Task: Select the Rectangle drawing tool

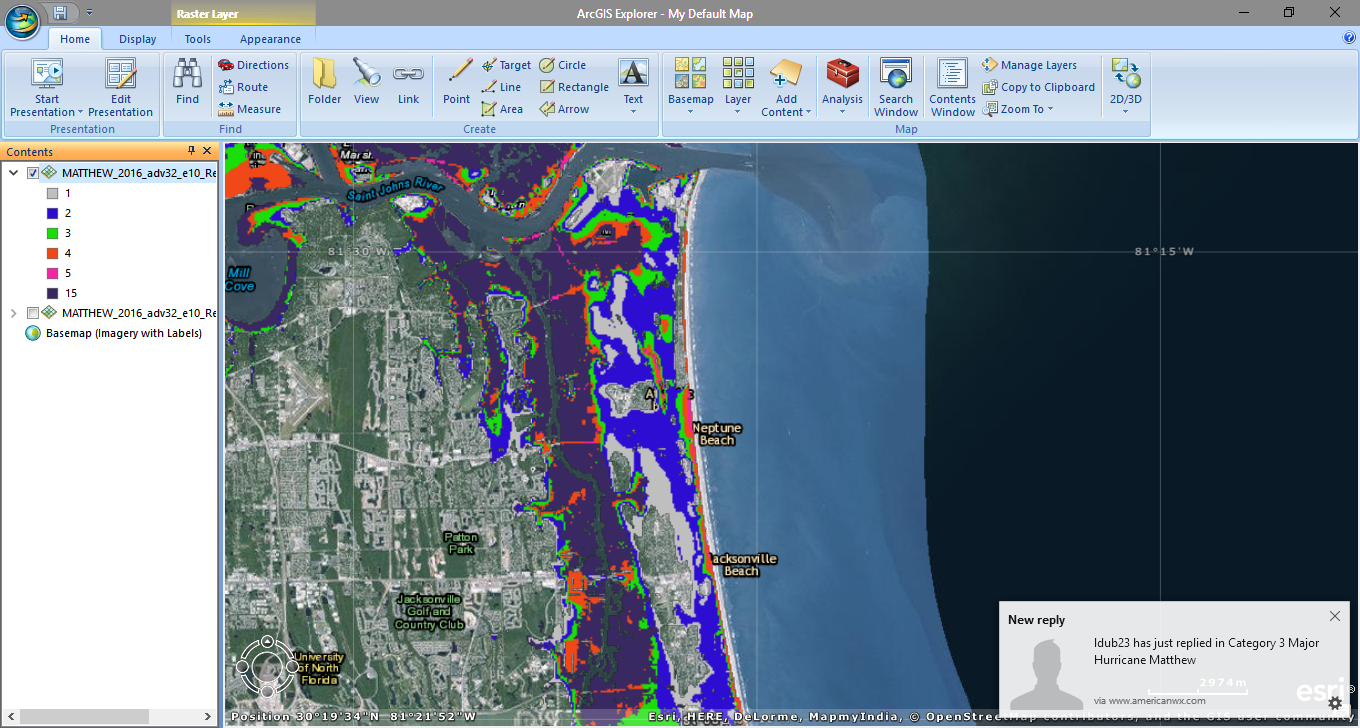Action: click(574, 87)
